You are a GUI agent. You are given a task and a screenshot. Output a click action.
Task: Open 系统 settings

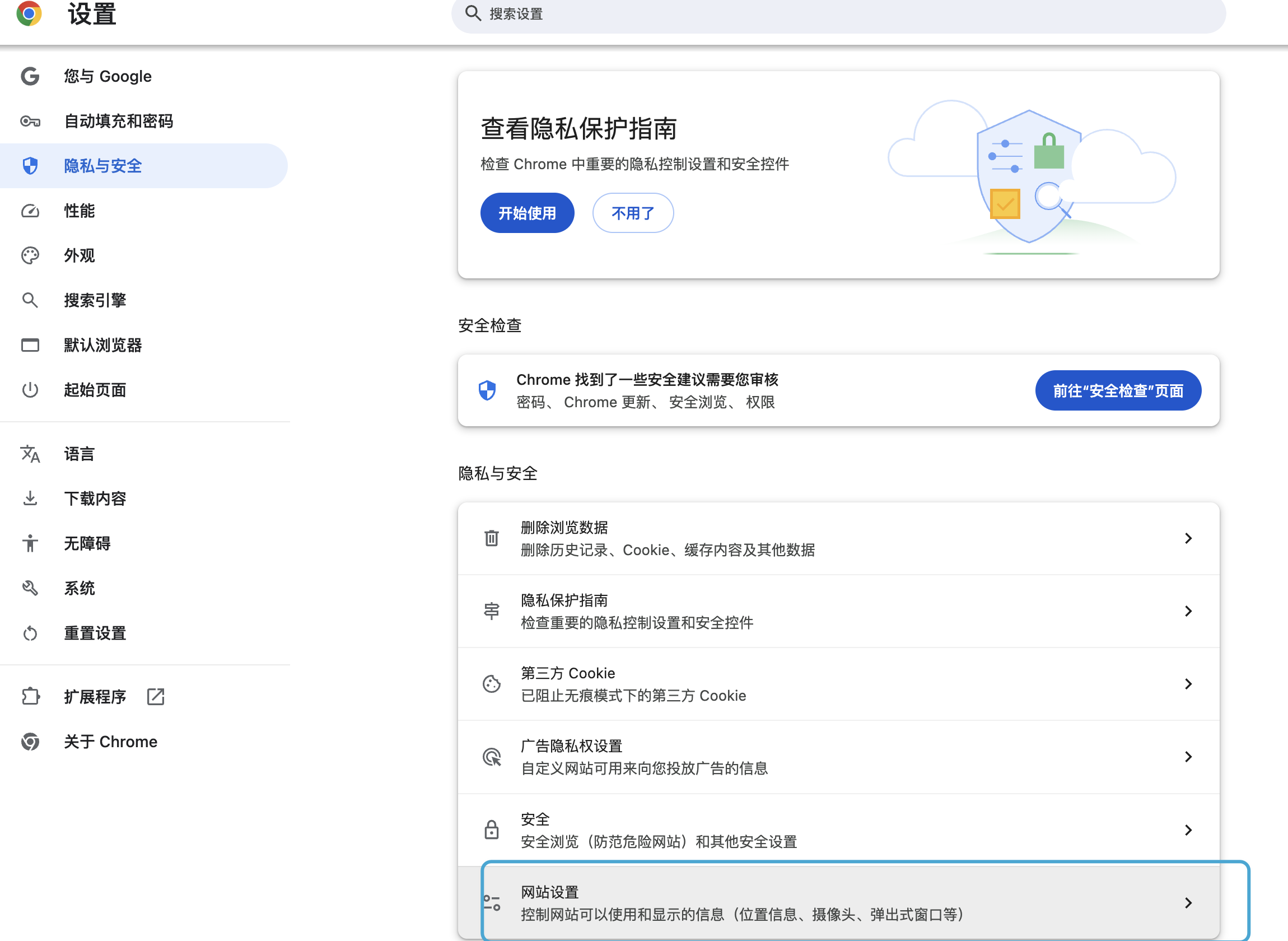pyautogui.click(x=143, y=588)
